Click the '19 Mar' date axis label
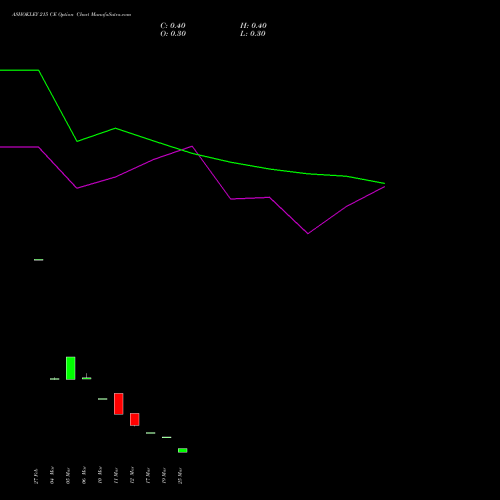Screen dimensions: 500x500 click(x=164, y=475)
